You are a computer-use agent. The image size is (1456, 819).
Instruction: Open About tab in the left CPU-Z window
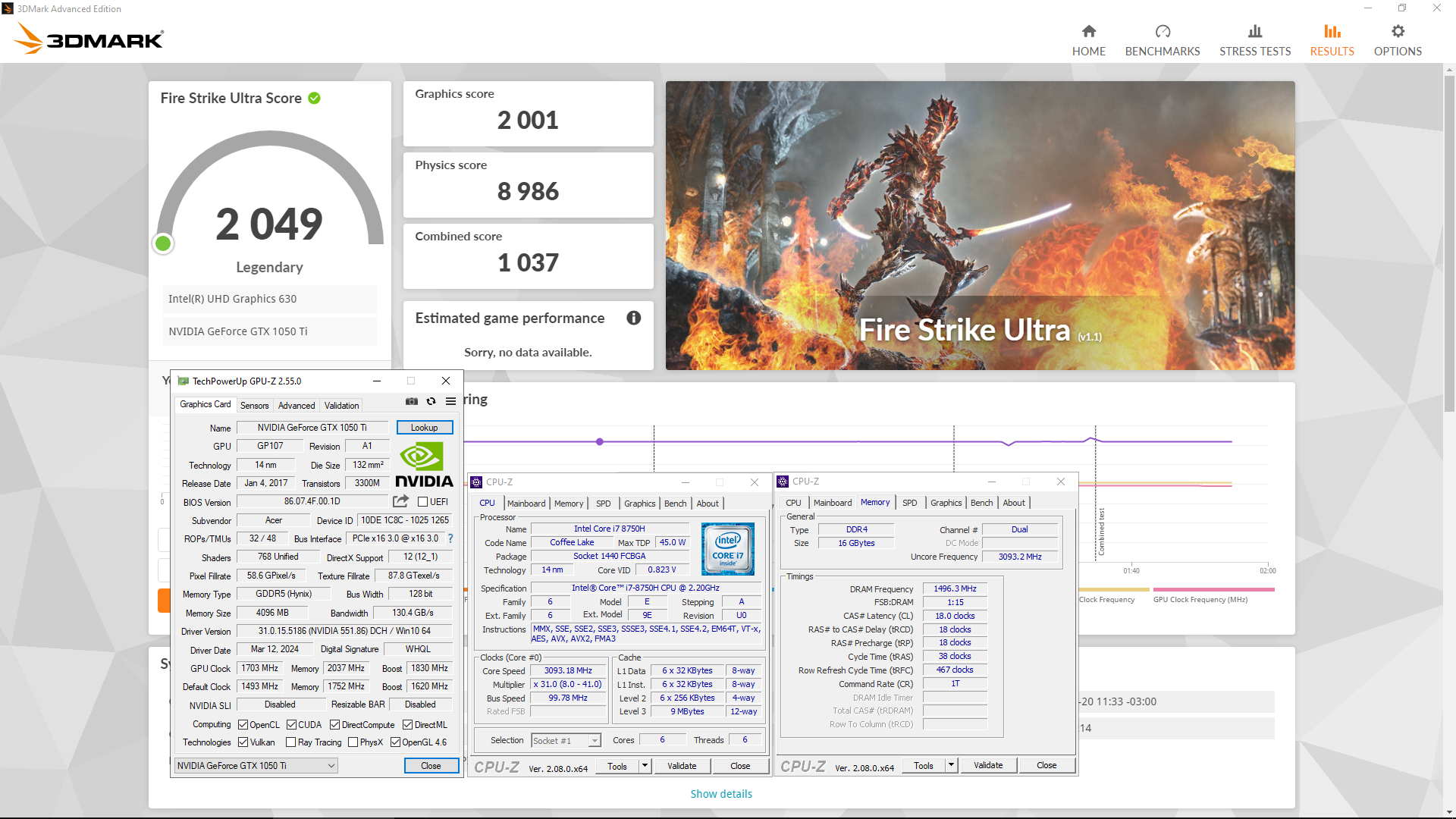point(708,503)
